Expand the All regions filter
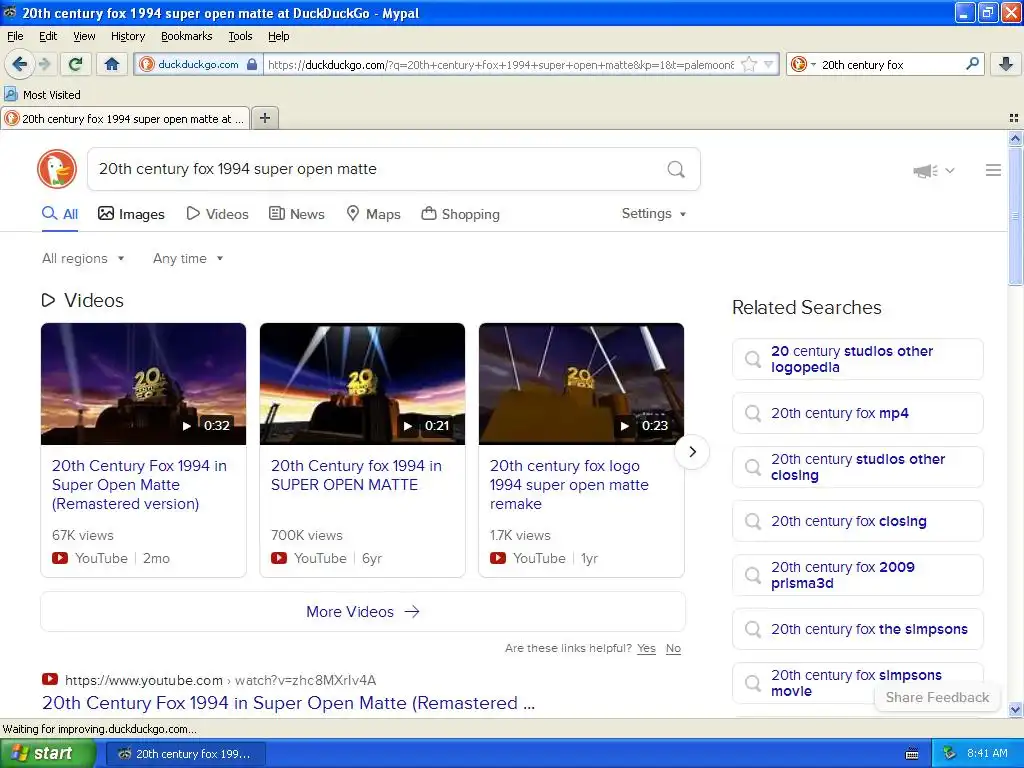Viewport: 1024px width, 768px height. [x=83, y=259]
